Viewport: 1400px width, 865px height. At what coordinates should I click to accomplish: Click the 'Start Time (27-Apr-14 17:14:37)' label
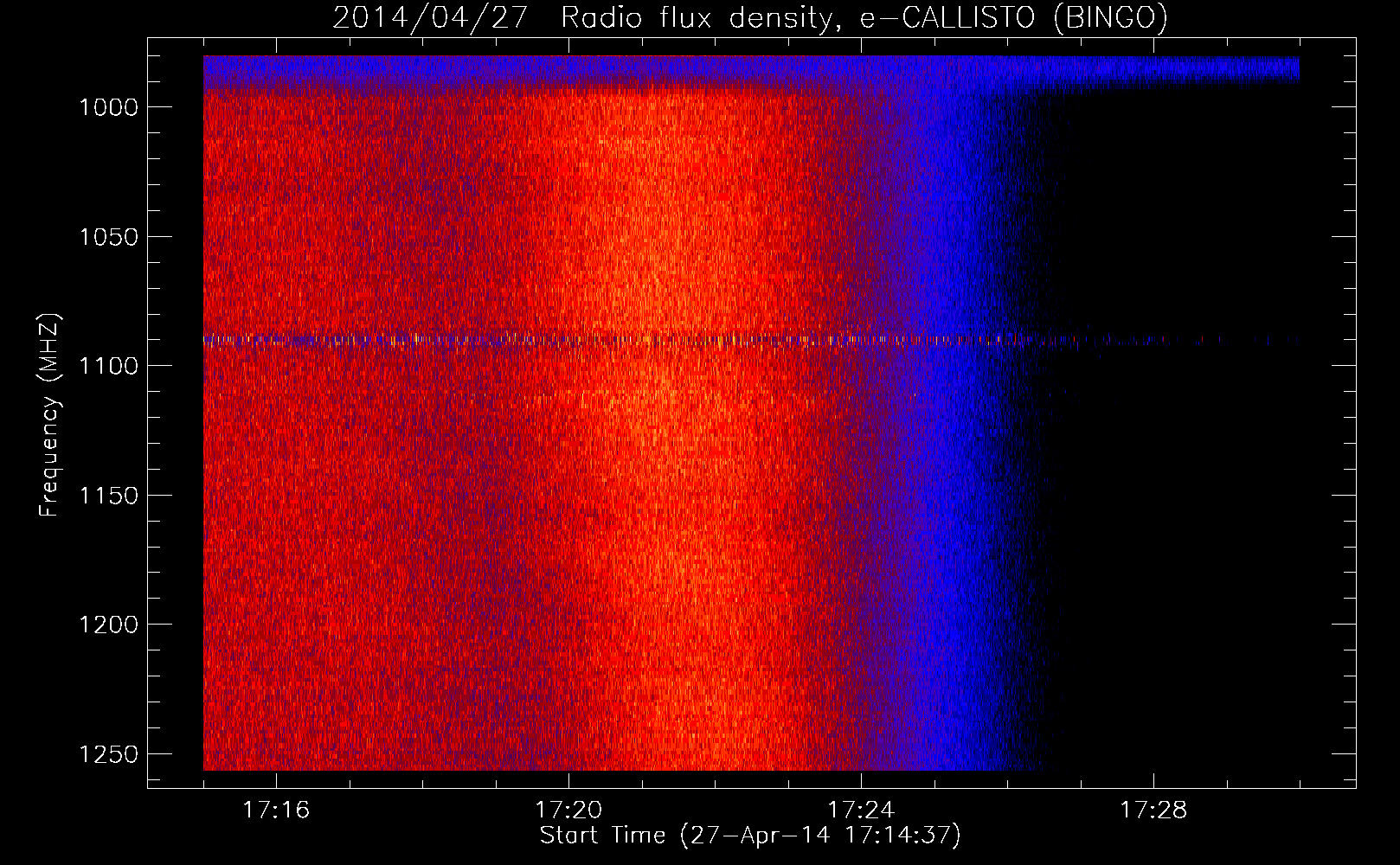(750, 836)
